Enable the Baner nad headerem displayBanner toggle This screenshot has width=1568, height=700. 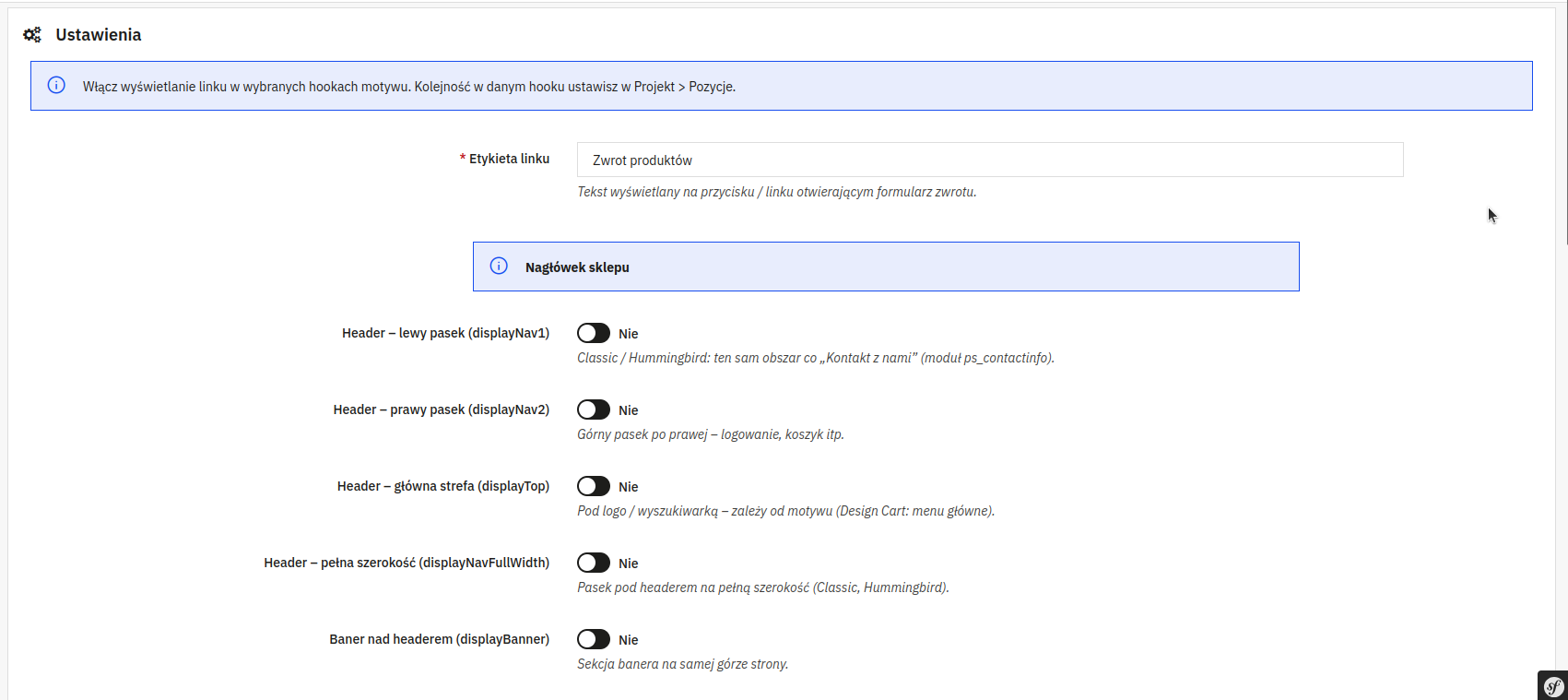pos(594,639)
